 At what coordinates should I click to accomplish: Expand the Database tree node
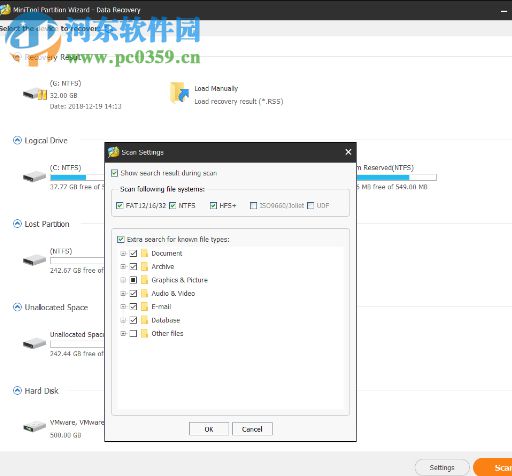(x=123, y=320)
